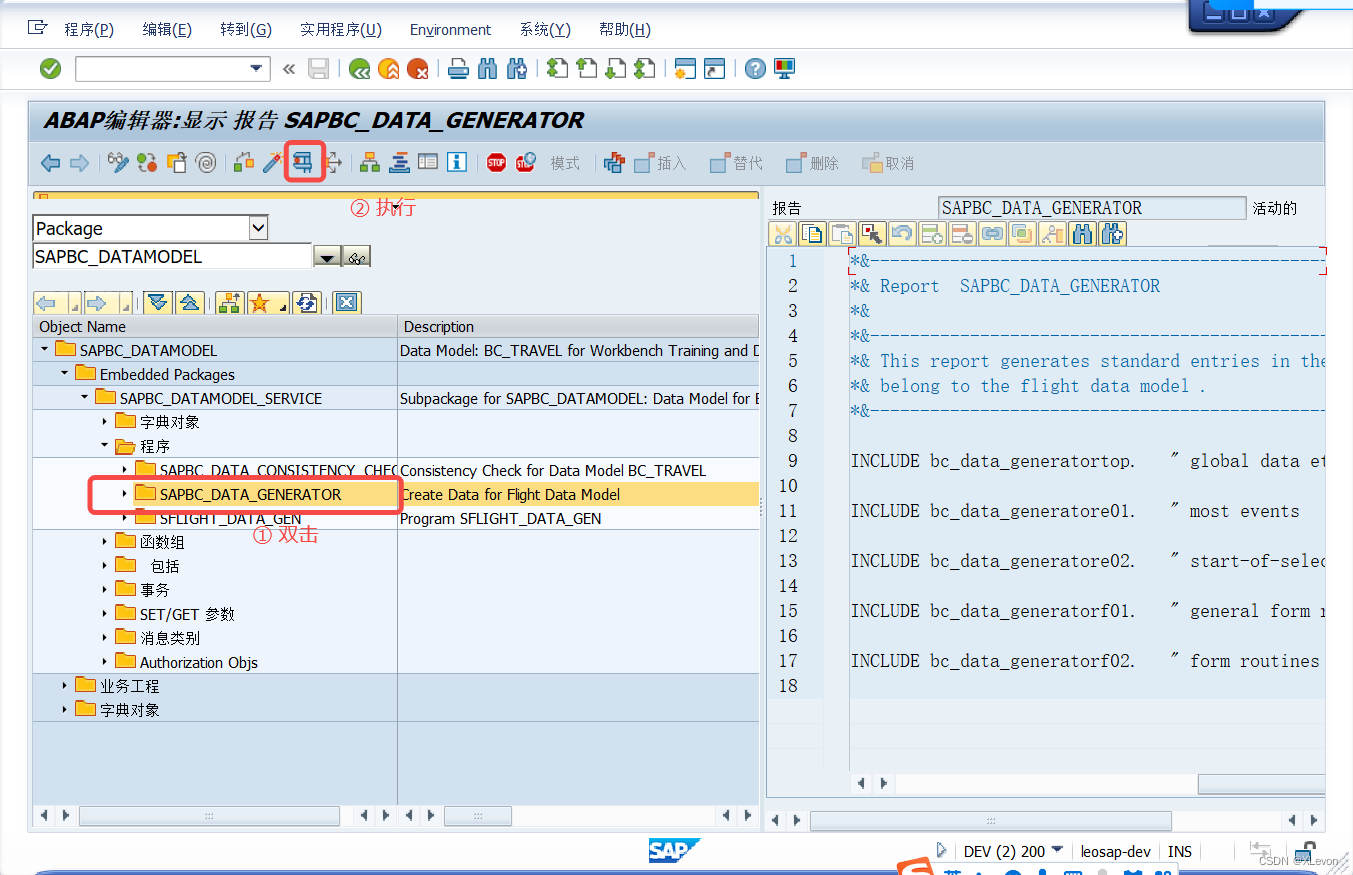Open the Package object type dropdown

point(258,228)
